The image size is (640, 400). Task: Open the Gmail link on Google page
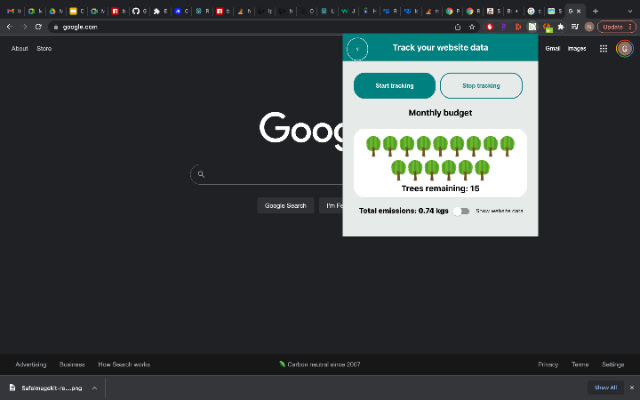pyautogui.click(x=552, y=49)
